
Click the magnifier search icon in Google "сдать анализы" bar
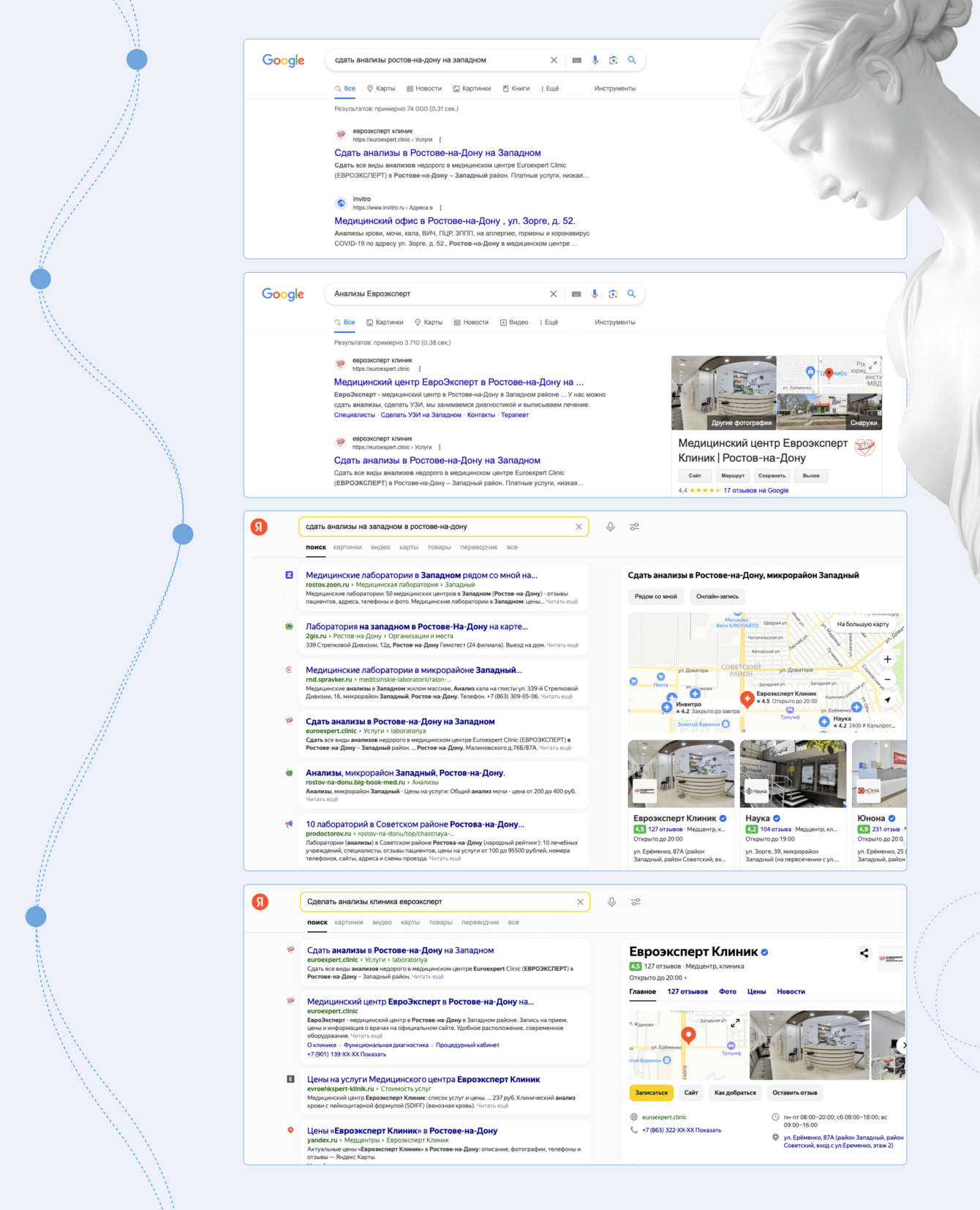632,60
